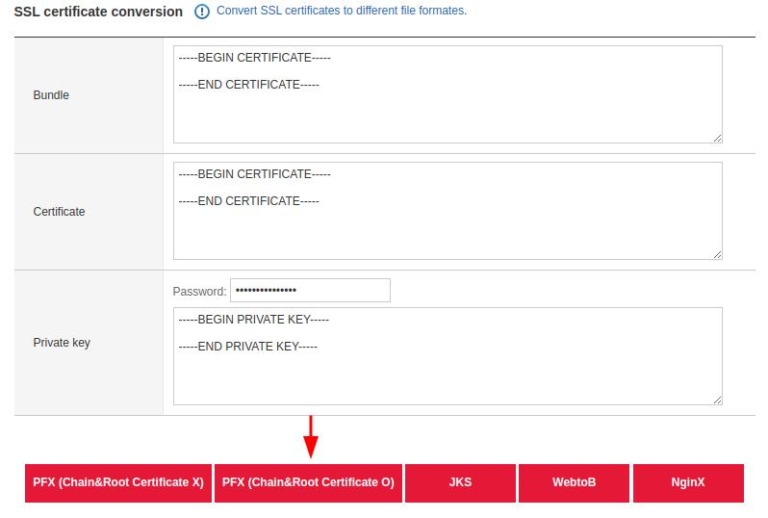The width and height of the screenshot is (768, 518).
Task: Click the info icon beside SSL certificate conversion
Action: (202, 12)
